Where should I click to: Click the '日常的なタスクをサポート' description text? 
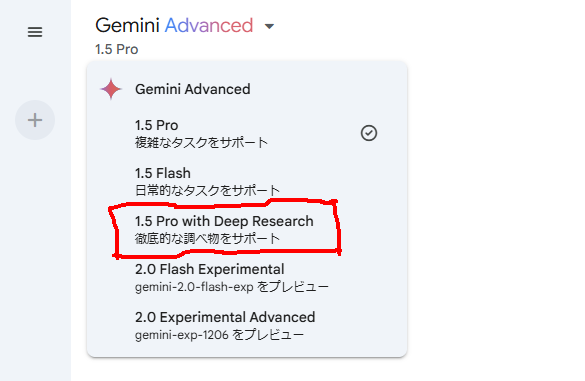[x=207, y=191]
